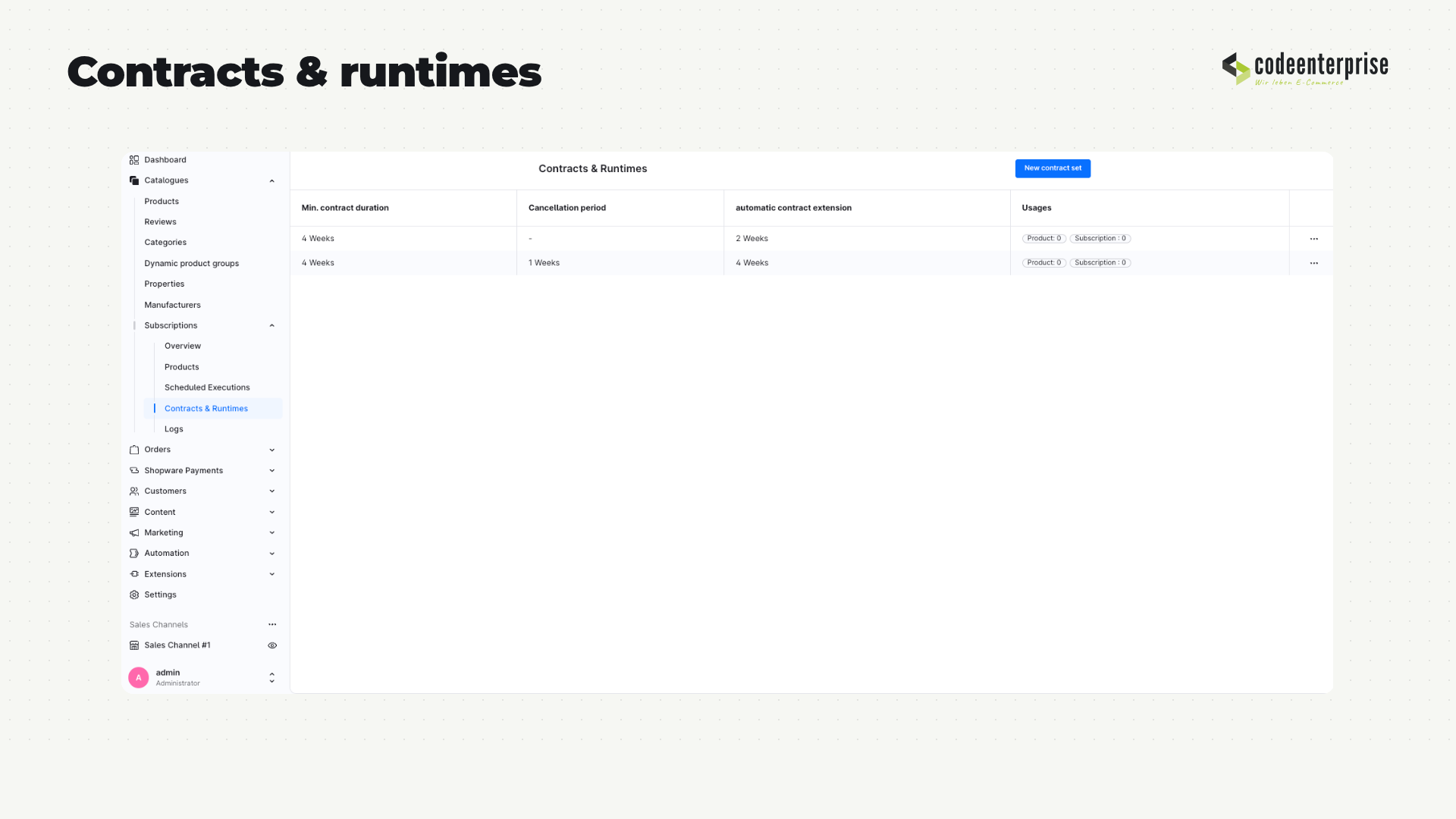Toggle the eye icon for Sales Channel #1

pyautogui.click(x=272, y=645)
